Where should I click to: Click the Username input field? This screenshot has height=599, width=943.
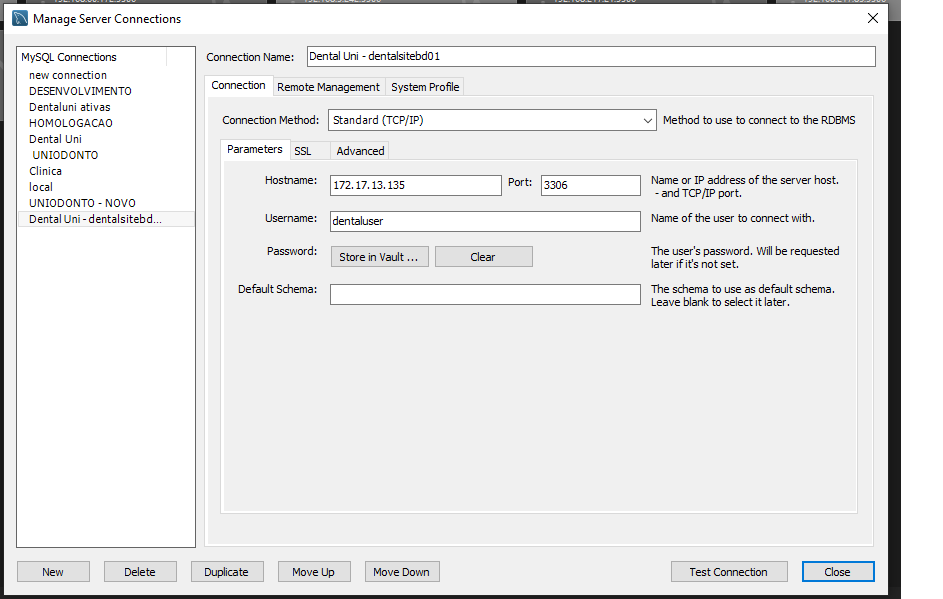pyautogui.click(x=485, y=221)
